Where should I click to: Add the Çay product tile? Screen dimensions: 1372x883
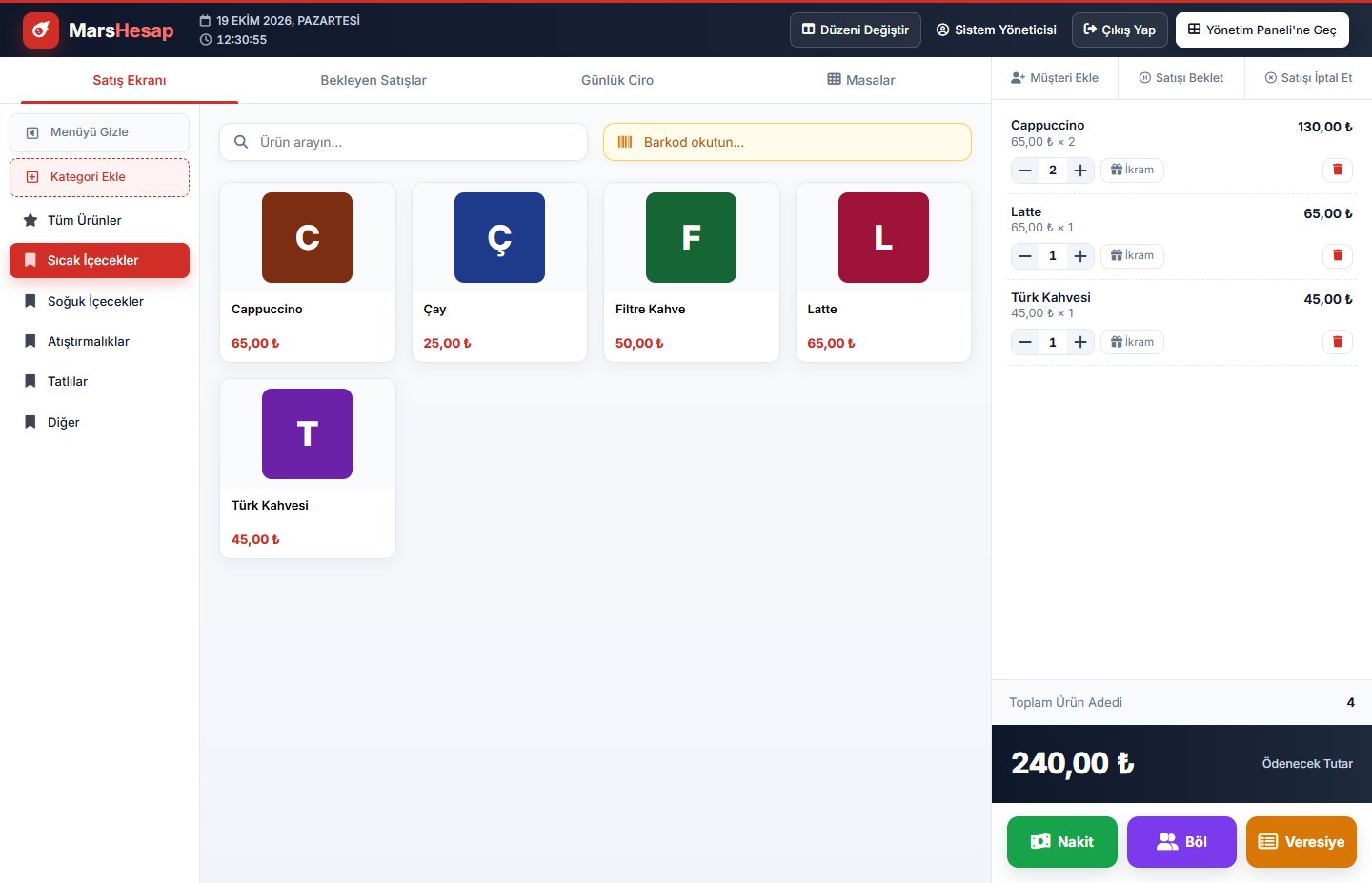[x=499, y=272]
